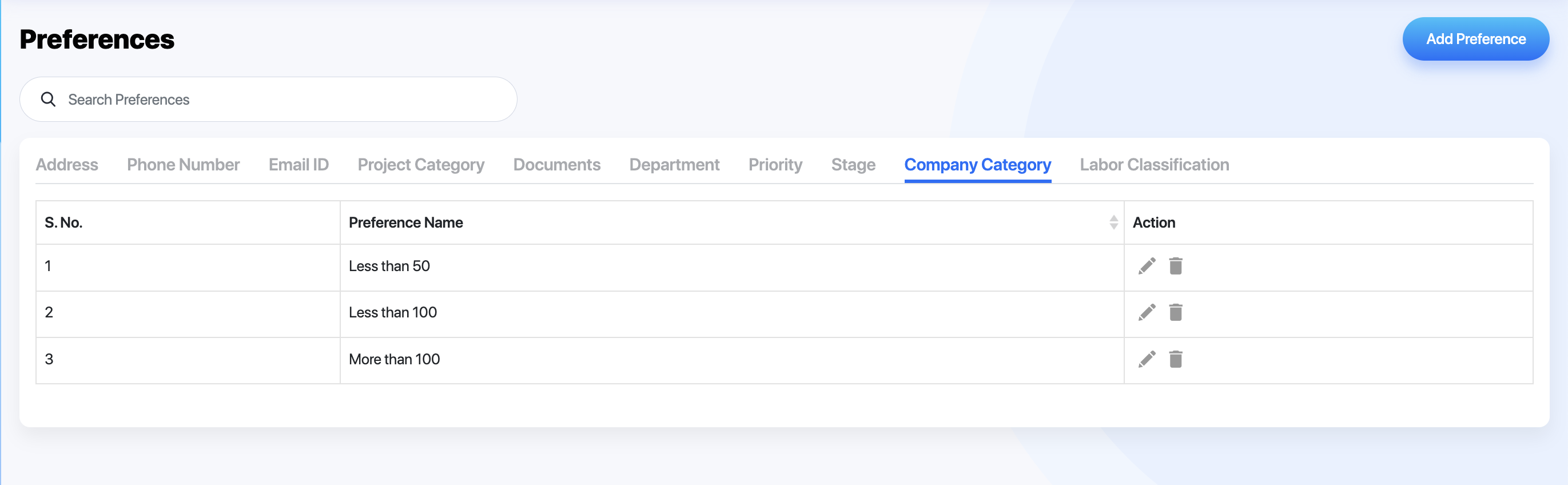Click serial number 1 cell
Viewport: 1568px width, 485px height.
coord(188,267)
